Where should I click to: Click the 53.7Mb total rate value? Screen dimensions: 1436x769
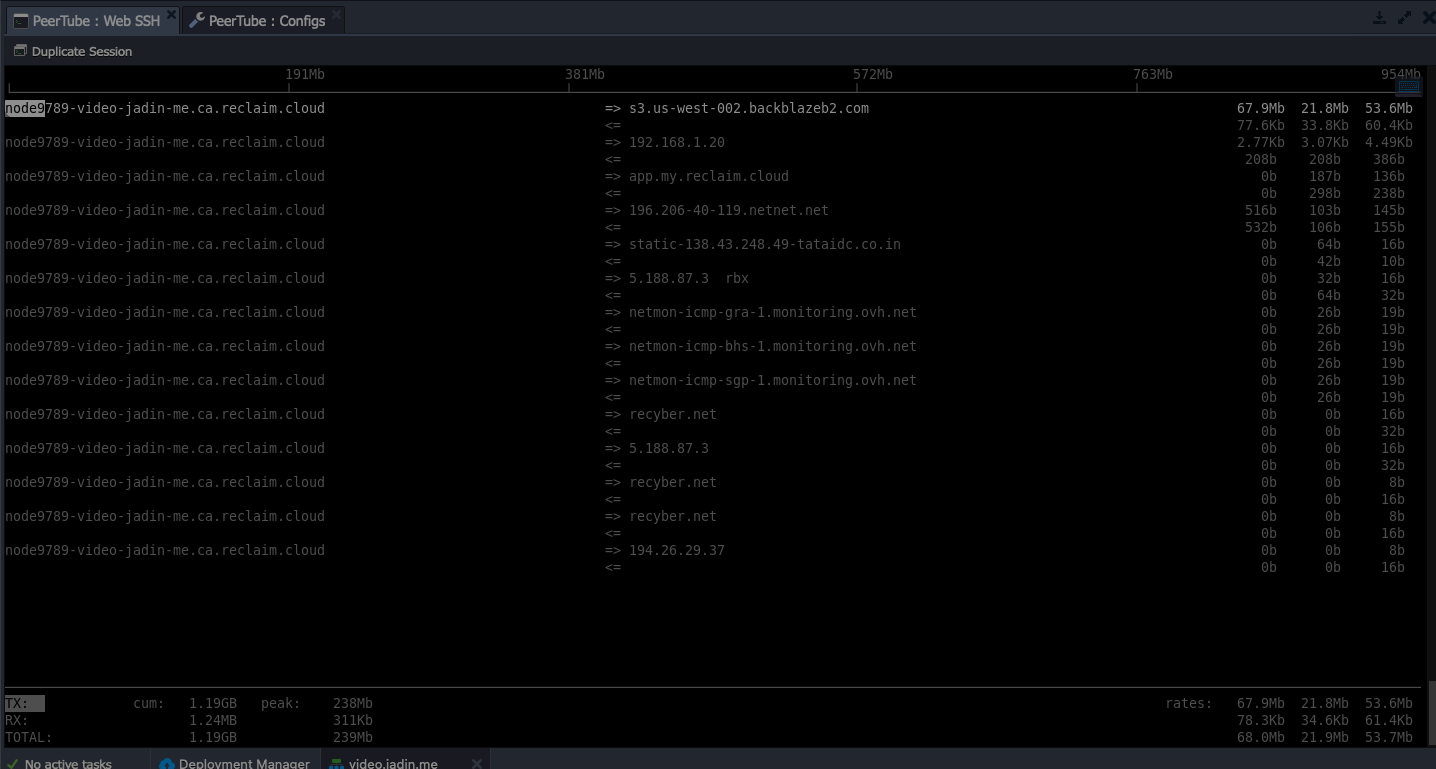(1389, 737)
